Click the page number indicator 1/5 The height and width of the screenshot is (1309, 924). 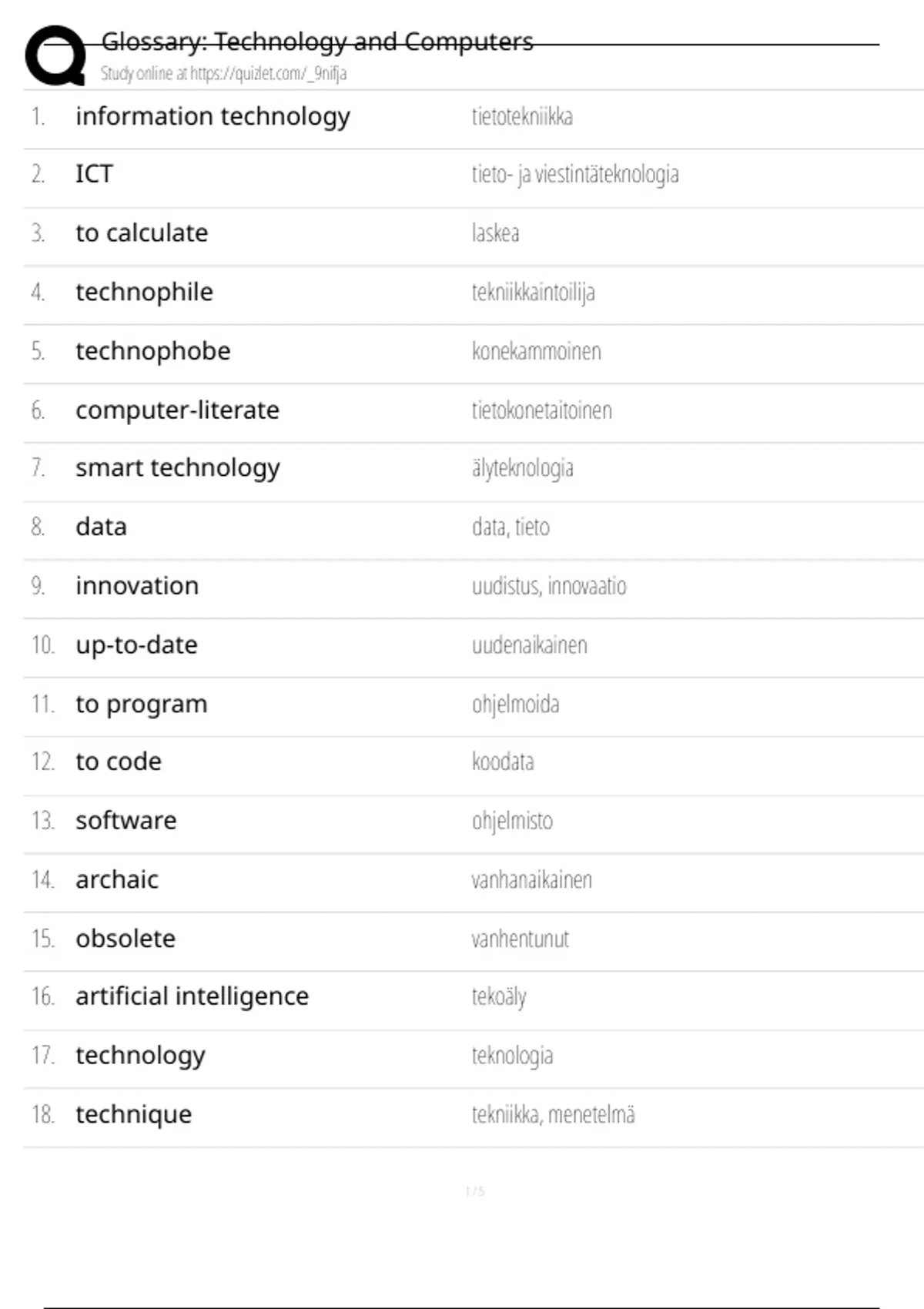474,1191
